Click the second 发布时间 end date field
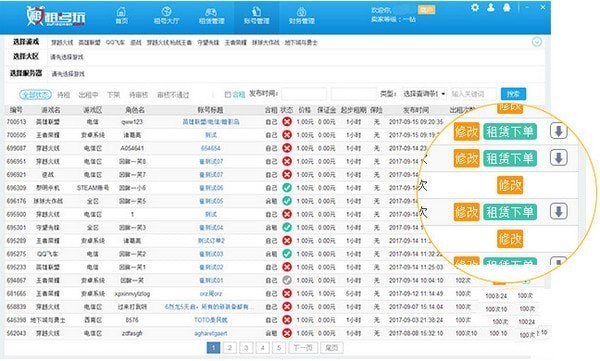Screen dimensions: 600x361 pyautogui.click(x=354, y=94)
